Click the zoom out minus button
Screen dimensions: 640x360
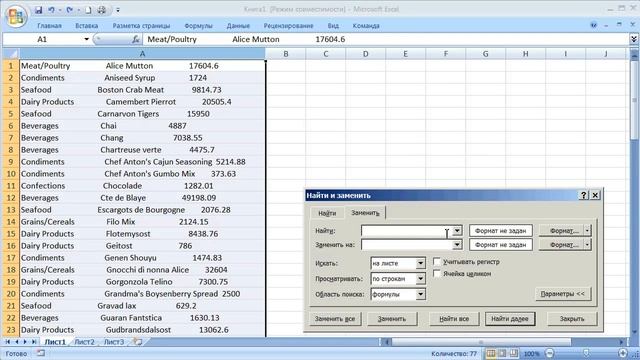click(550, 353)
